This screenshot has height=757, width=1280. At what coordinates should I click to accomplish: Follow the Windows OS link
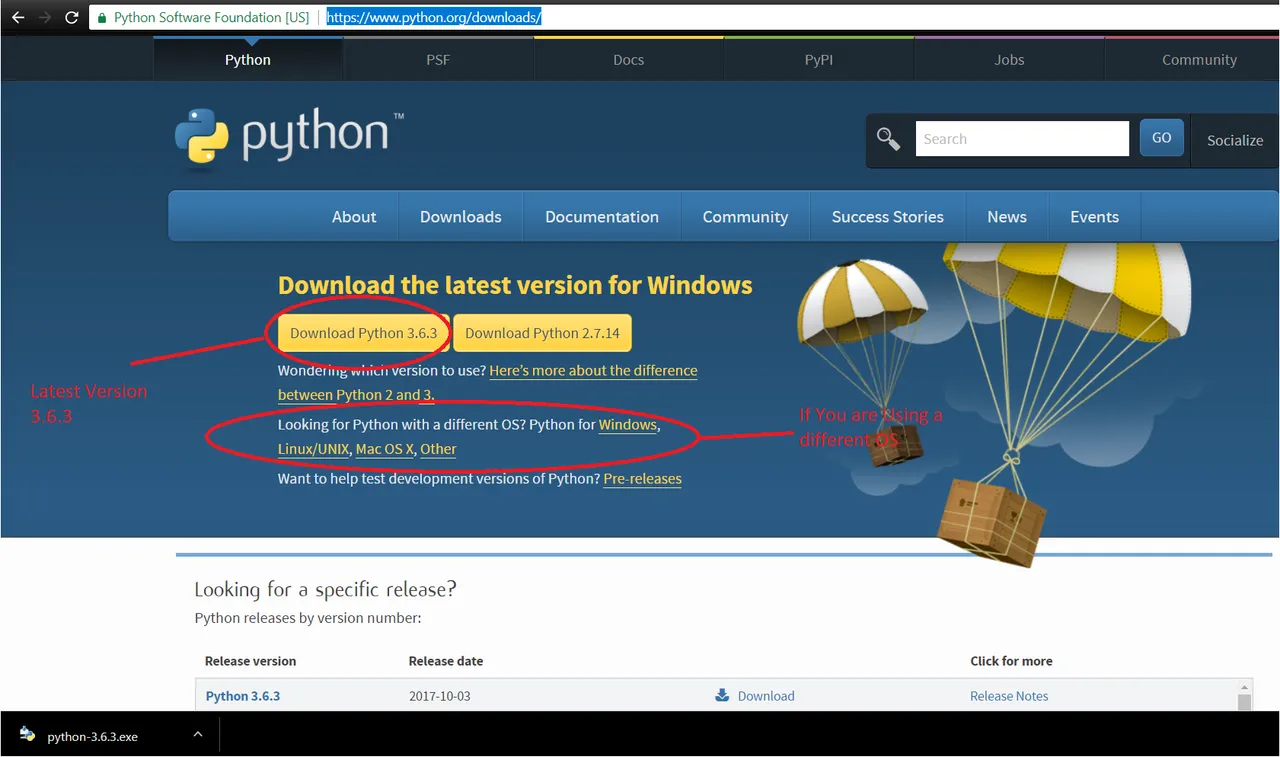(628, 424)
